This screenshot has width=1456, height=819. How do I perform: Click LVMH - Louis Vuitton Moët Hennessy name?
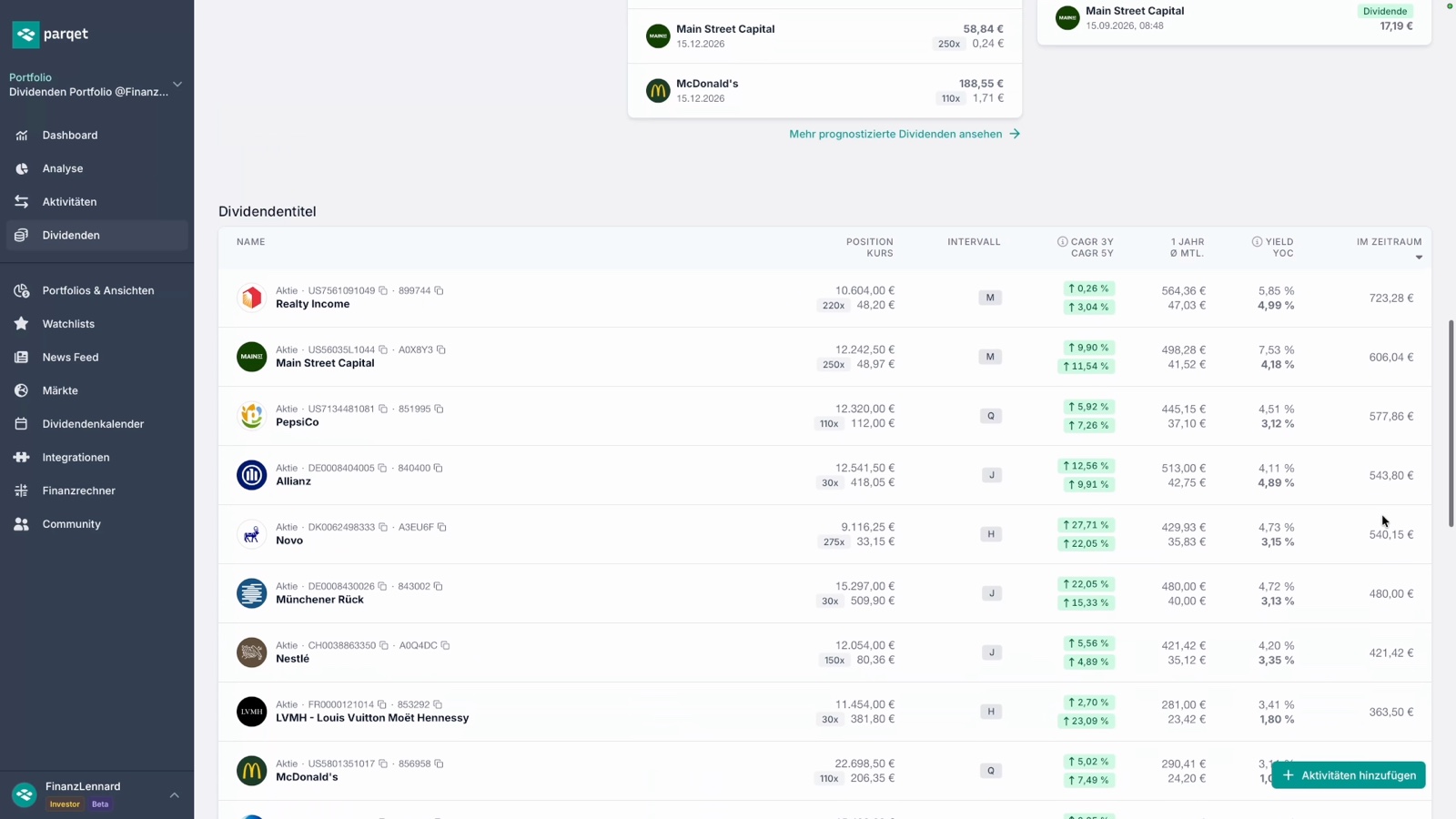tap(372, 718)
